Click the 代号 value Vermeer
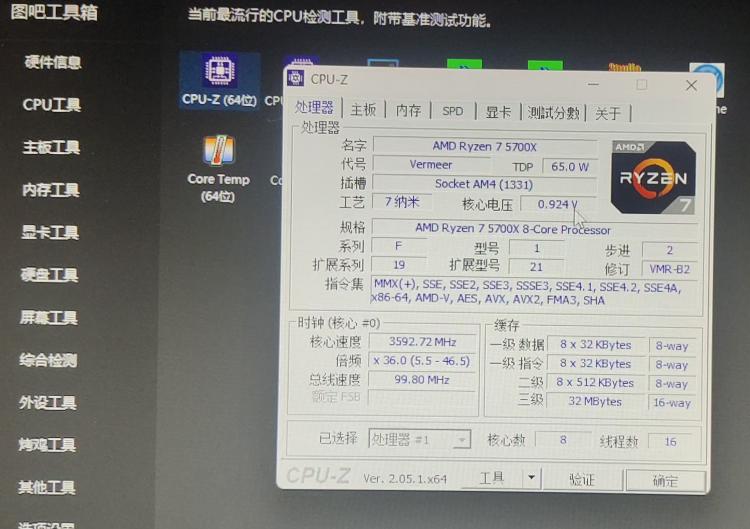The image size is (750, 529). click(x=430, y=165)
